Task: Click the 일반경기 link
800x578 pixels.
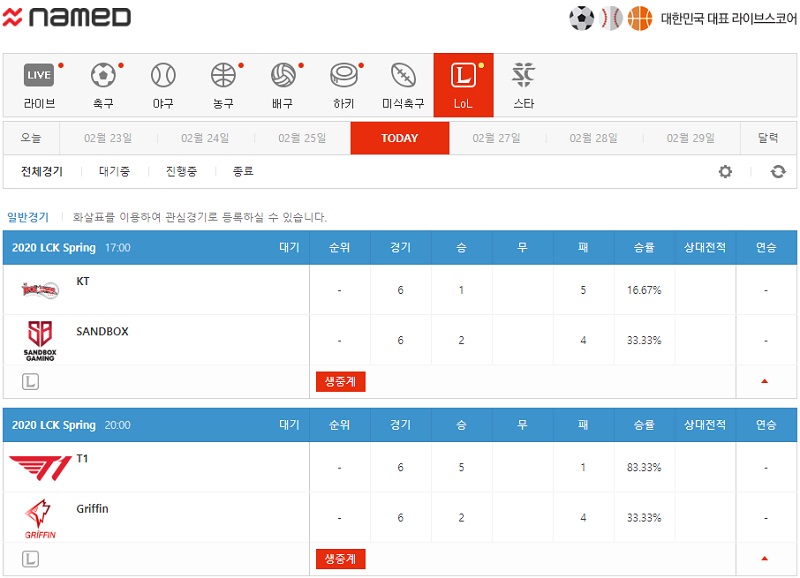Action: point(28,217)
